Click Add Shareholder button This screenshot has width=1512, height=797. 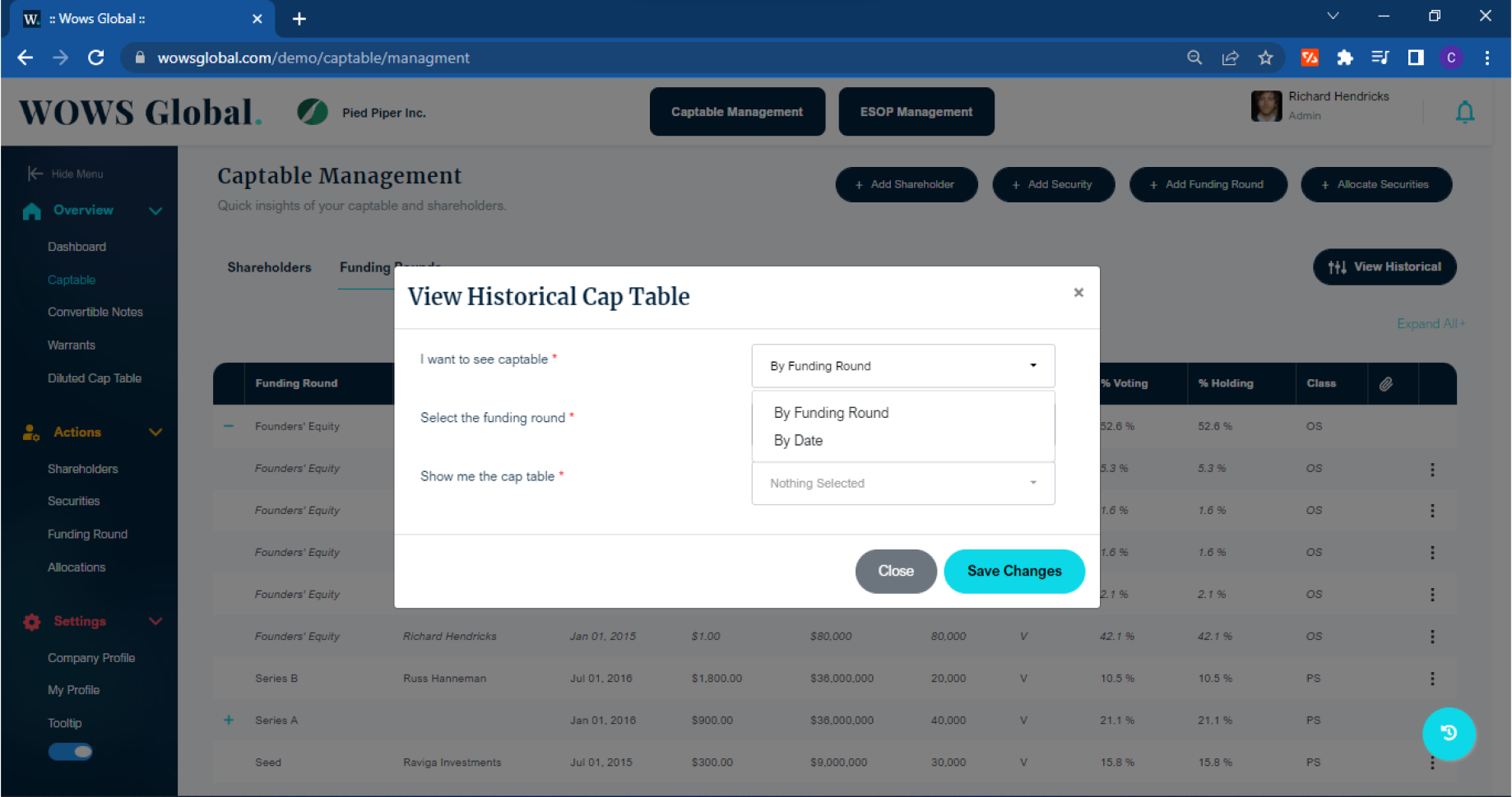907,184
